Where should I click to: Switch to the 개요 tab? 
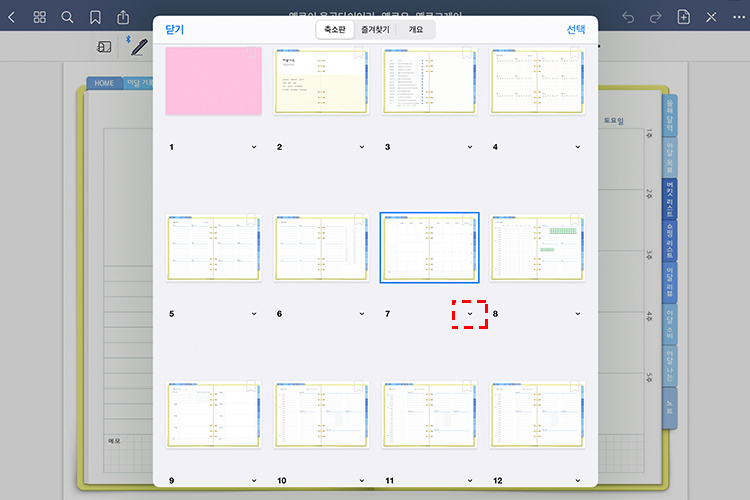(x=416, y=30)
